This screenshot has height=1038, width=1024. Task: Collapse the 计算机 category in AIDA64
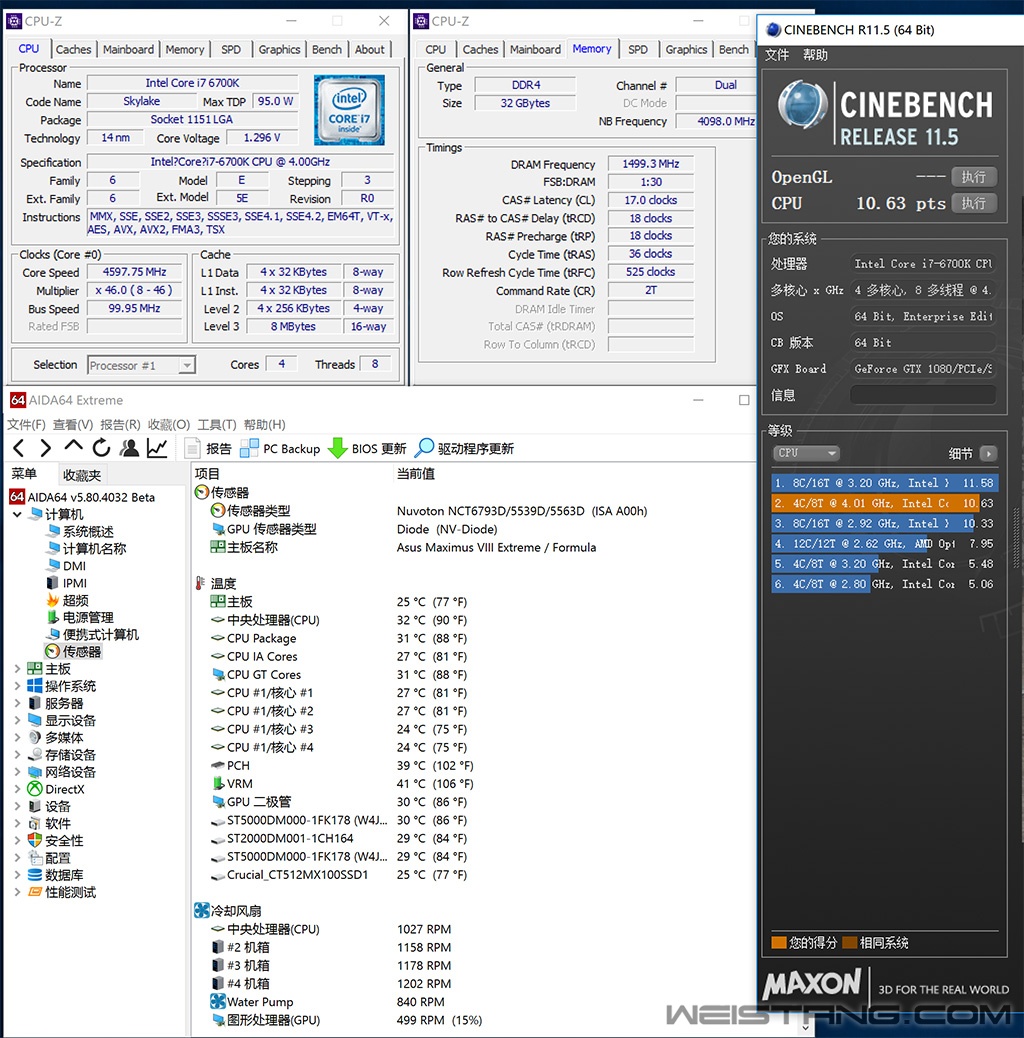pyautogui.click(x=18, y=513)
